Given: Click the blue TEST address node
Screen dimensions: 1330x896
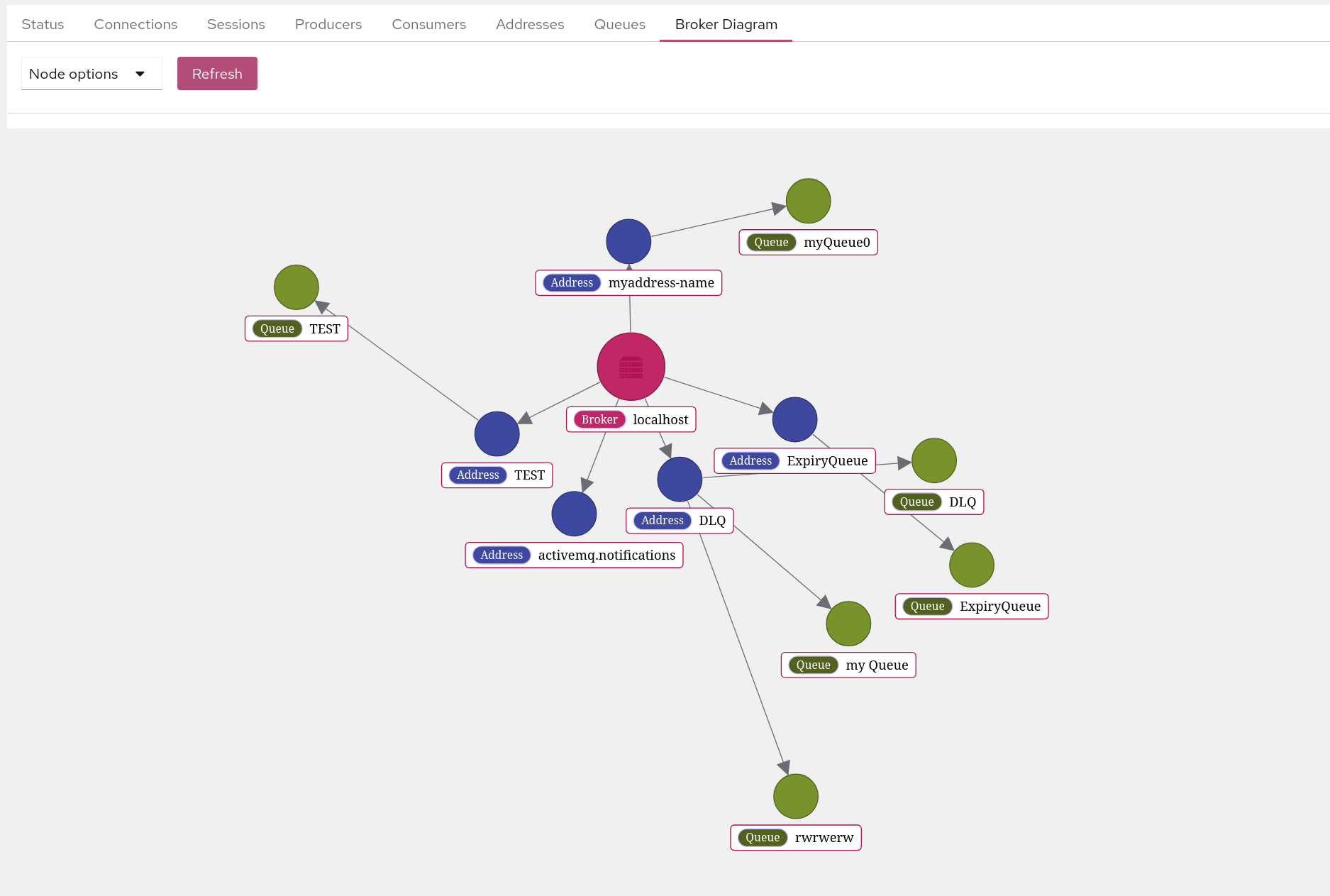Looking at the screenshot, I should coord(497,433).
